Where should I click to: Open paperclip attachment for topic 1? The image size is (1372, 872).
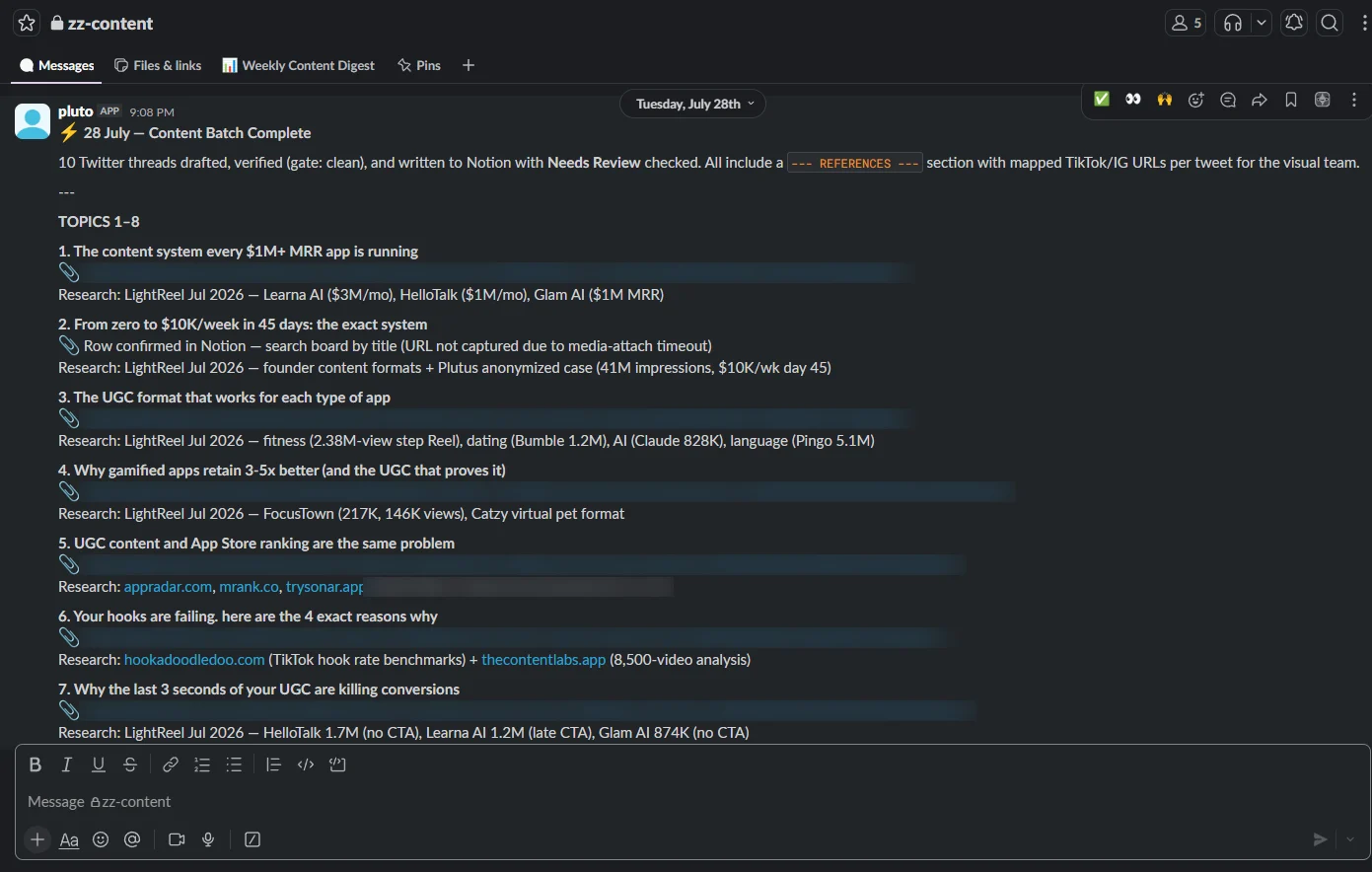pos(69,272)
